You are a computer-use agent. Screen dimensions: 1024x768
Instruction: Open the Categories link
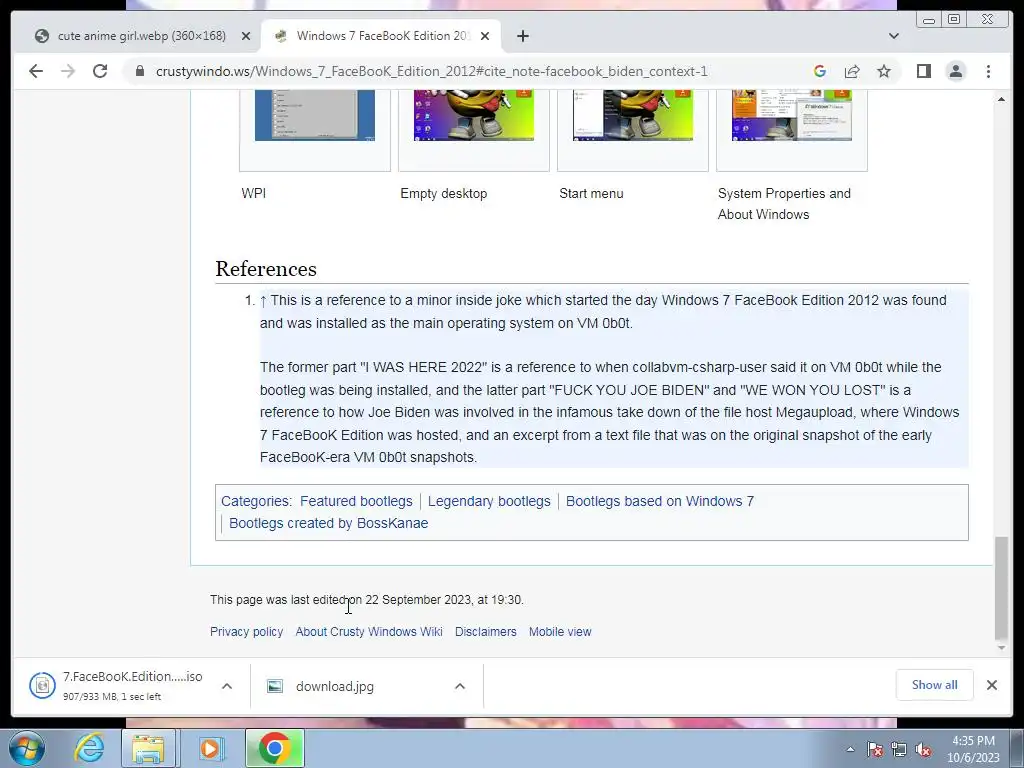[x=255, y=501]
